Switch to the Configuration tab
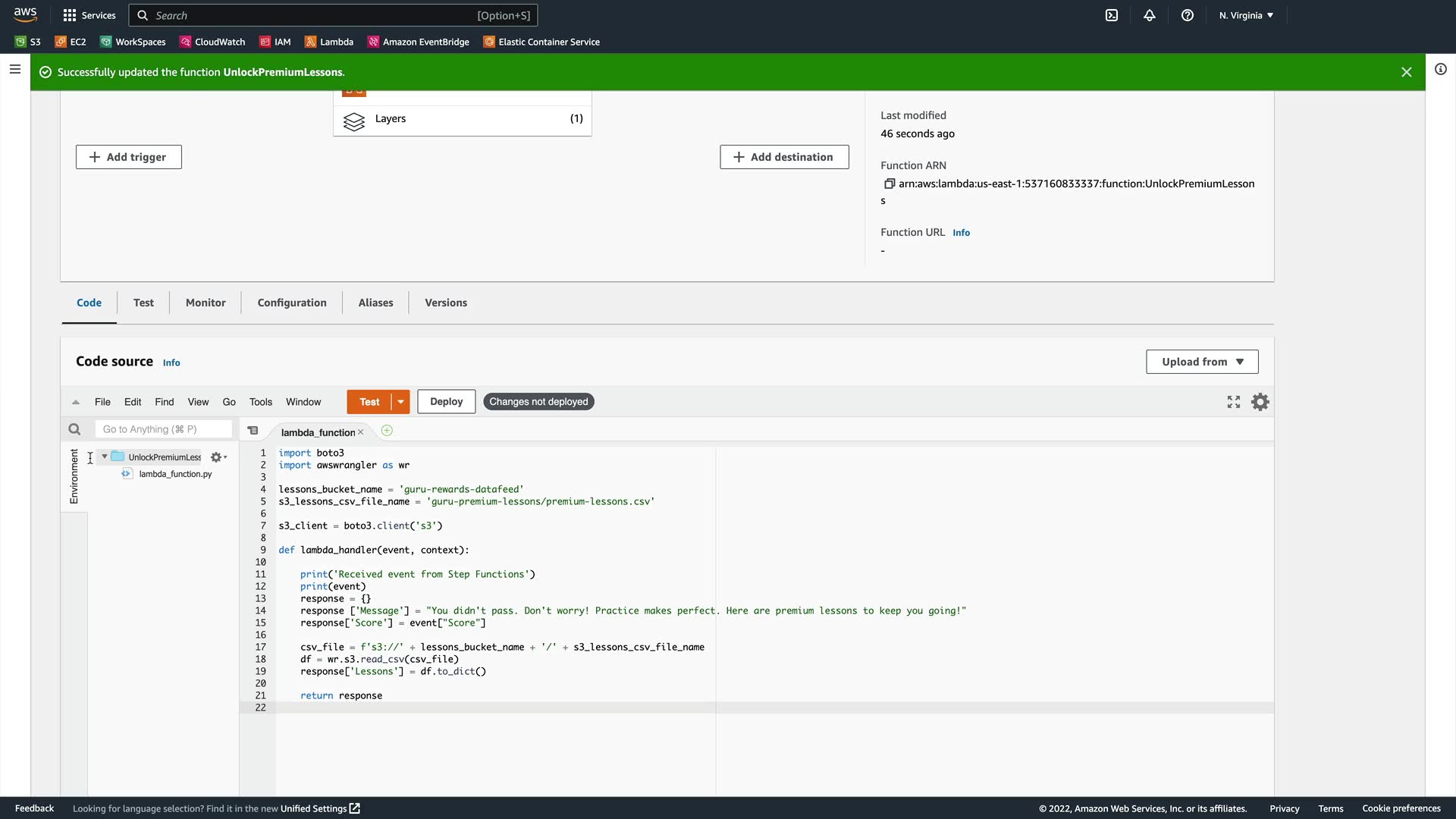 coord(292,303)
